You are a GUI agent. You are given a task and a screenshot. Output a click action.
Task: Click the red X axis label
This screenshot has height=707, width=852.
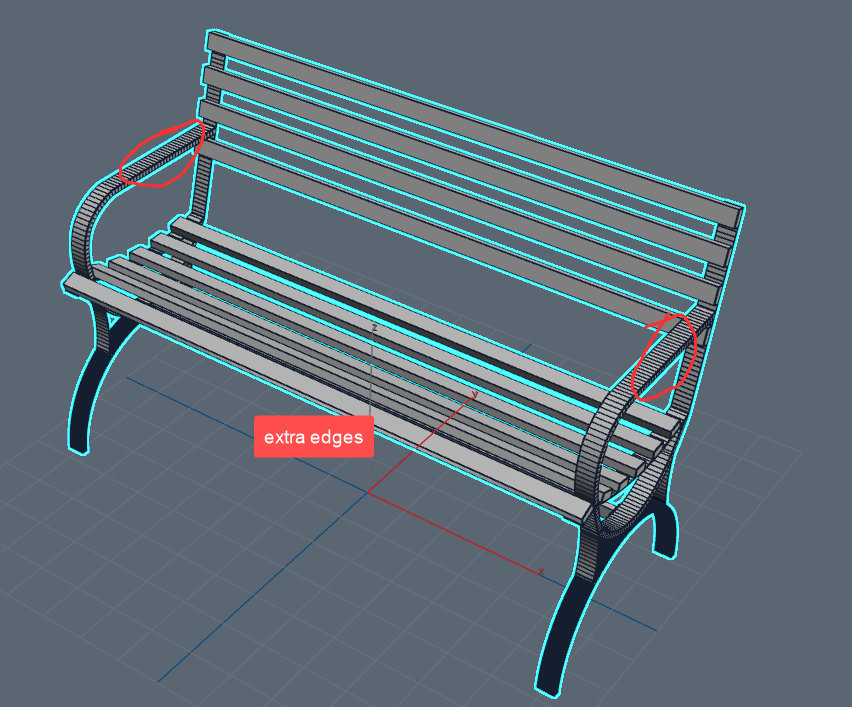[x=541, y=571]
